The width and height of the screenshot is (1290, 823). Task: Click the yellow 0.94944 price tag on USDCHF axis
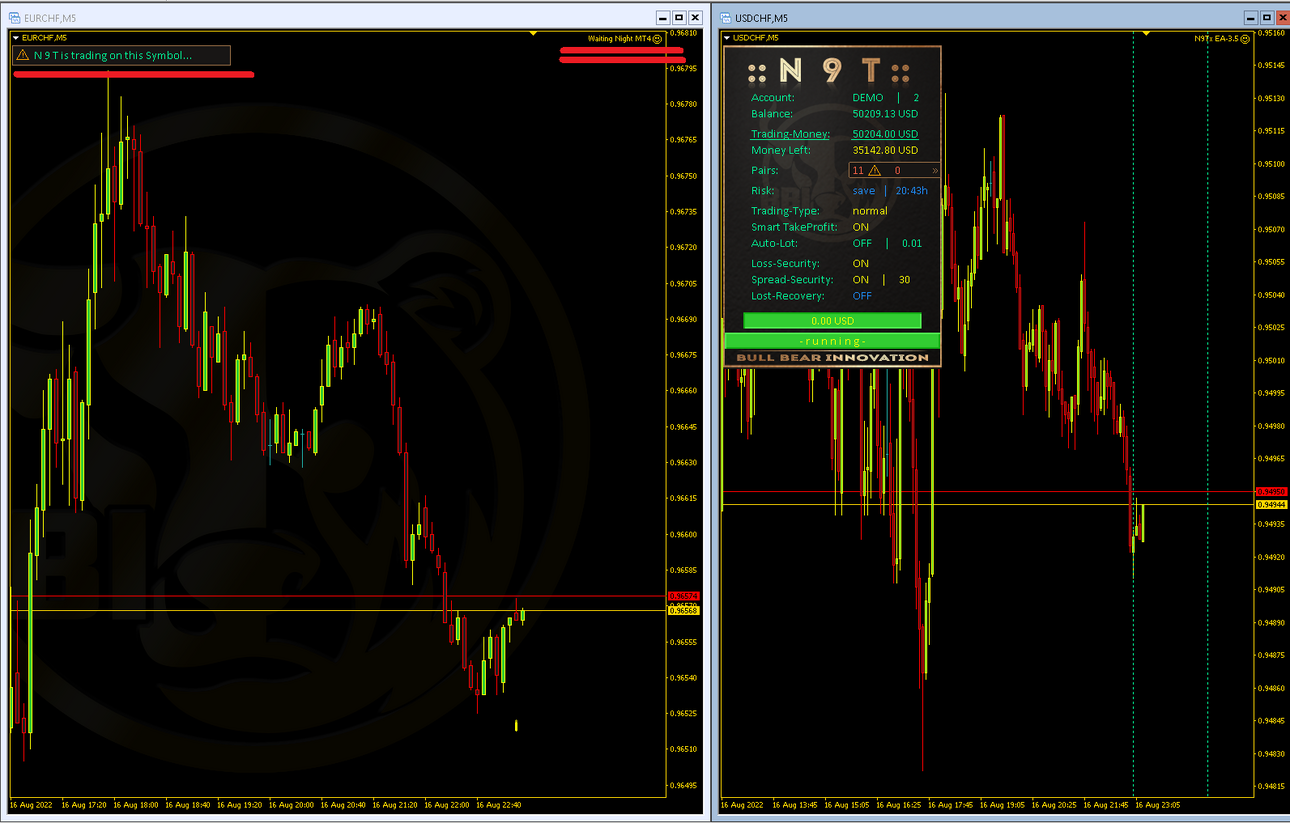pyautogui.click(x=1271, y=505)
